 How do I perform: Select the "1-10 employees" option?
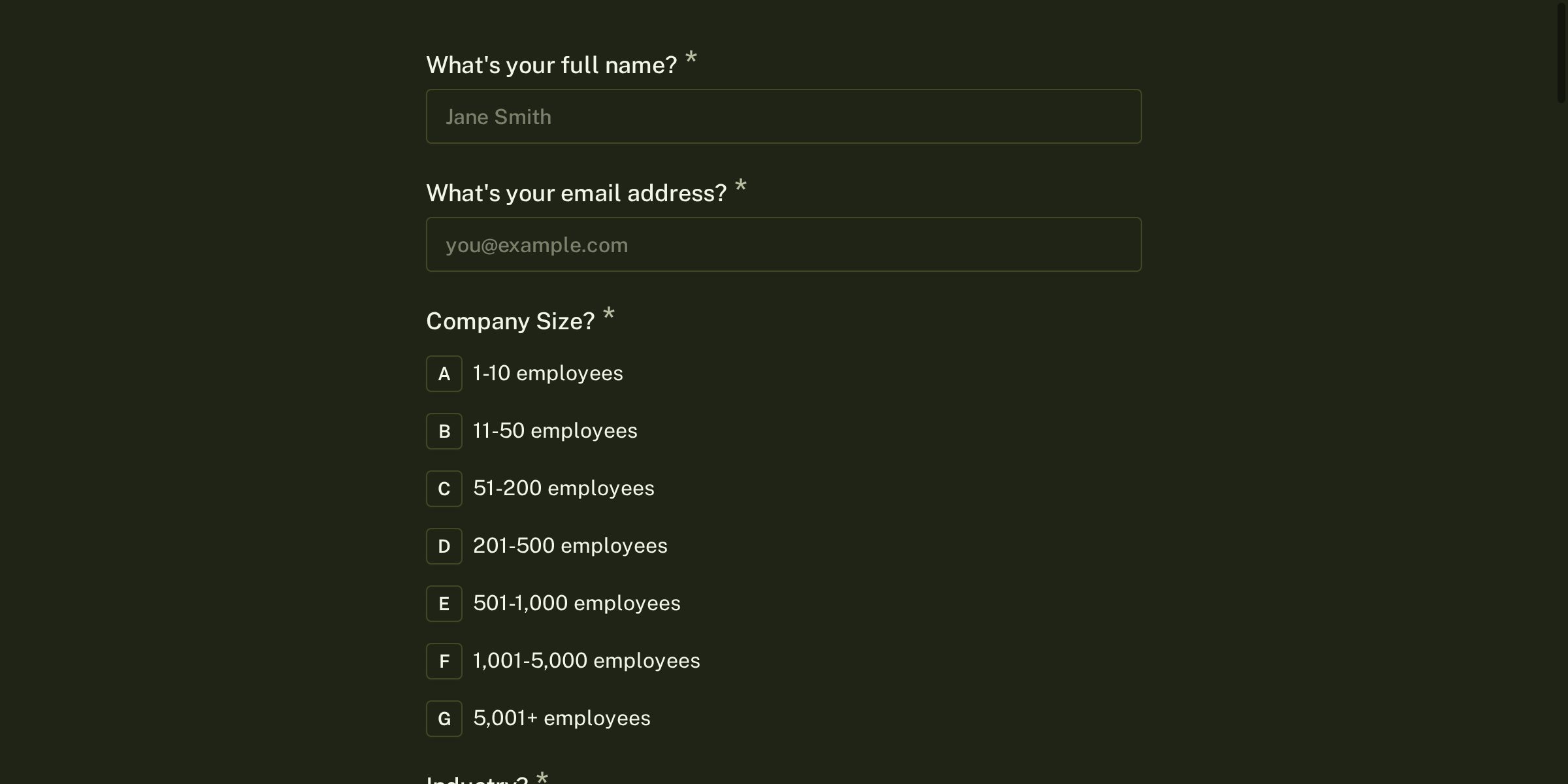pyautogui.click(x=547, y=373)
